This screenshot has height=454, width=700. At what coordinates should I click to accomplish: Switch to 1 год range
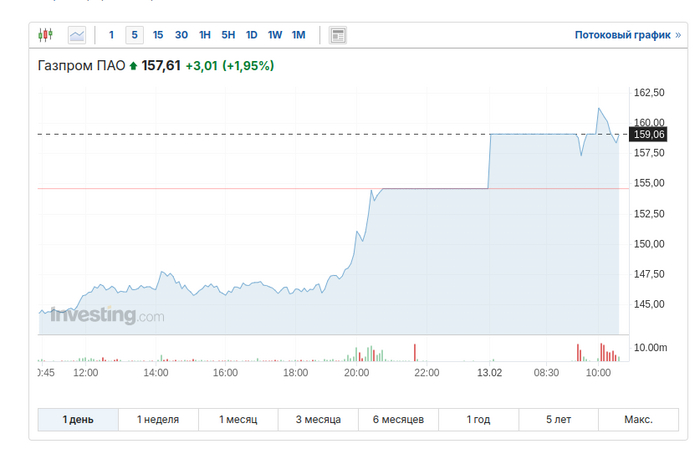tap(478, 420)
